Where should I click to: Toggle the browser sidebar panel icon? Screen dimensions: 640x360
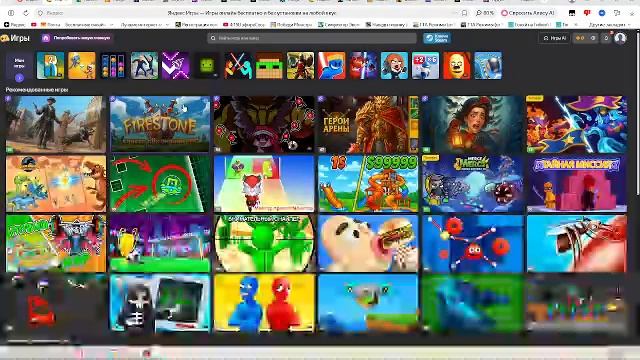point(11,13)
